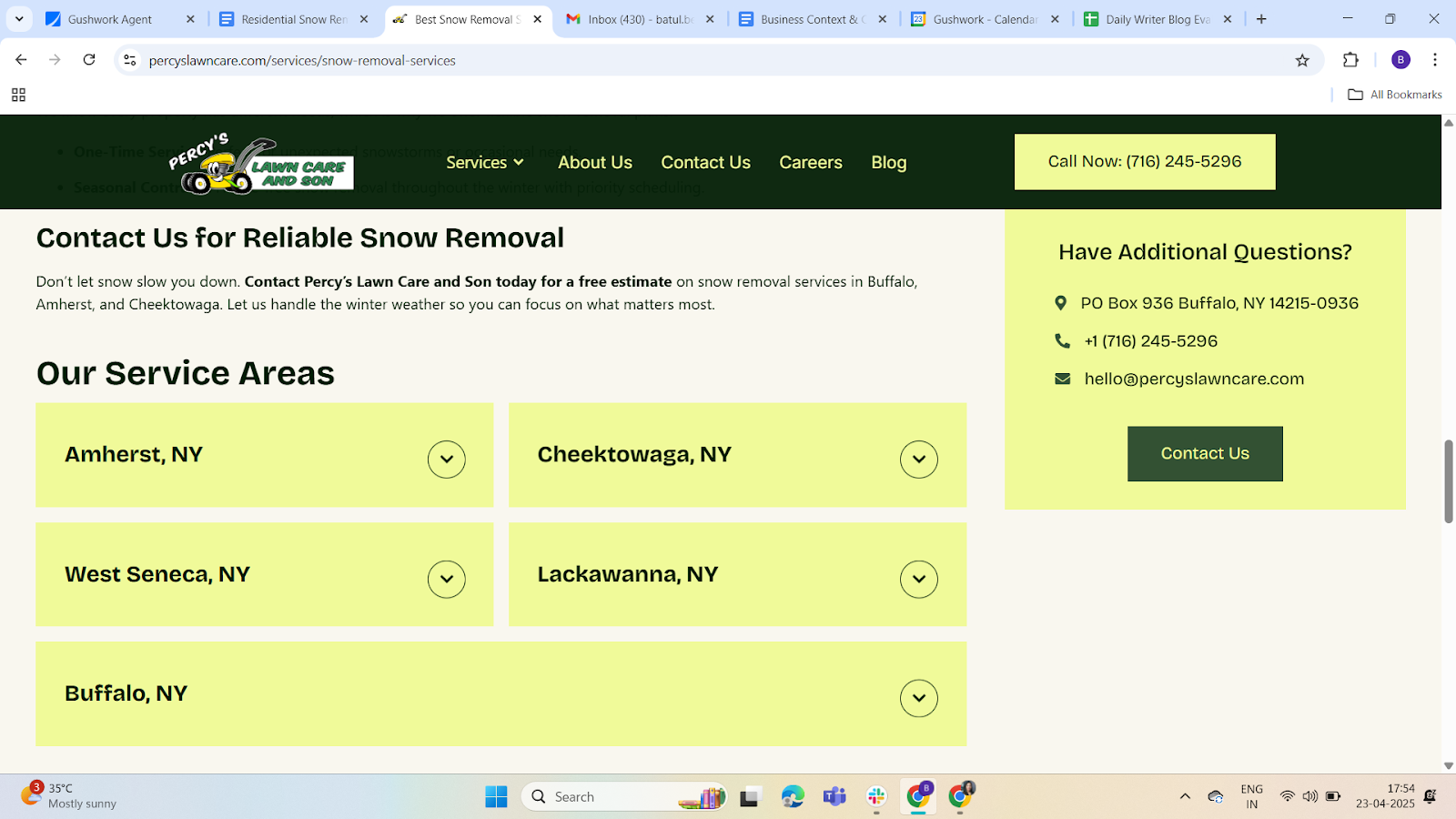Open Chrome three-dot menu
Screen dimensions: 1456x819
(1435, 60)
